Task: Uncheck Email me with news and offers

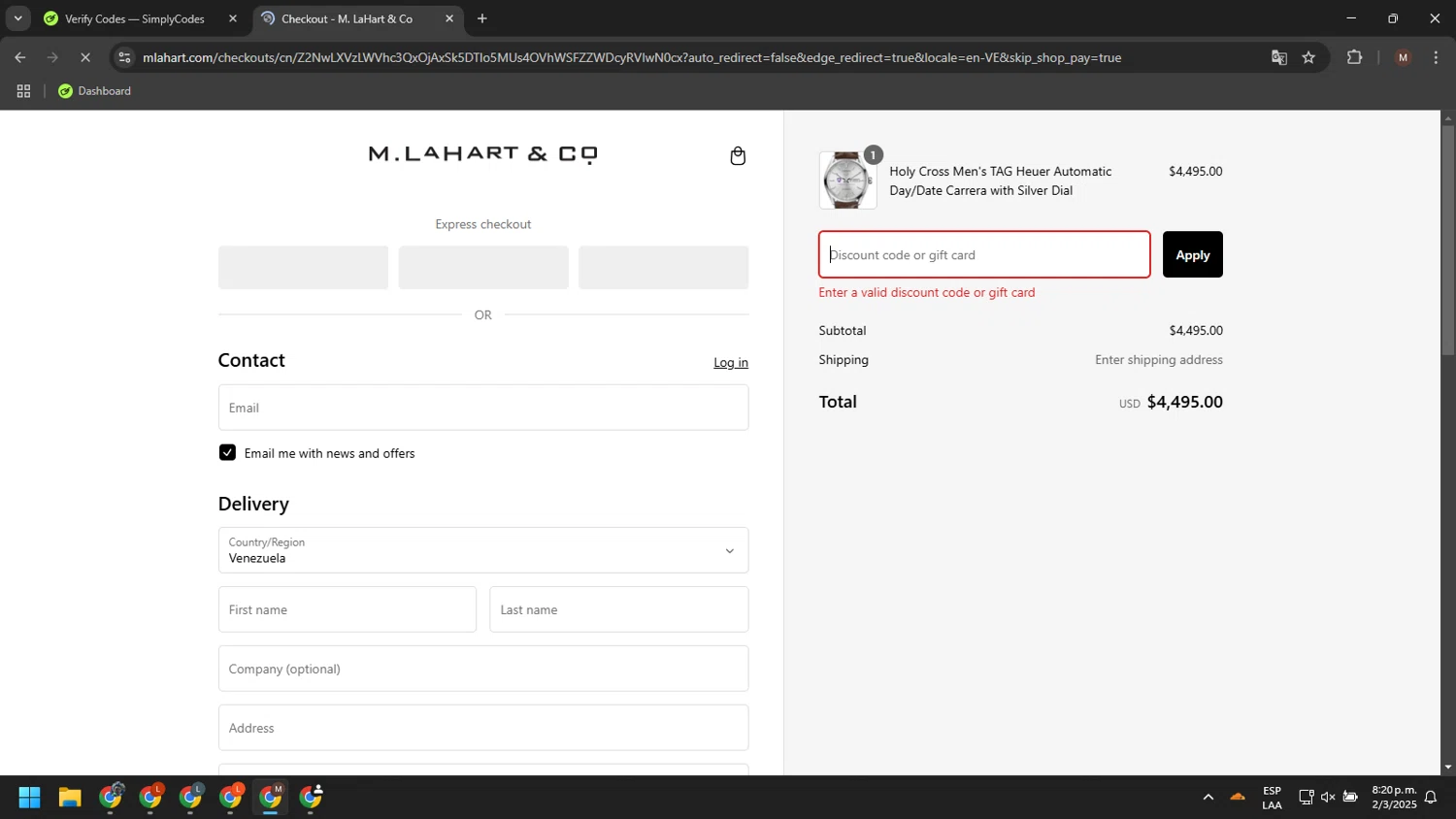Action: tap(227, 453)
